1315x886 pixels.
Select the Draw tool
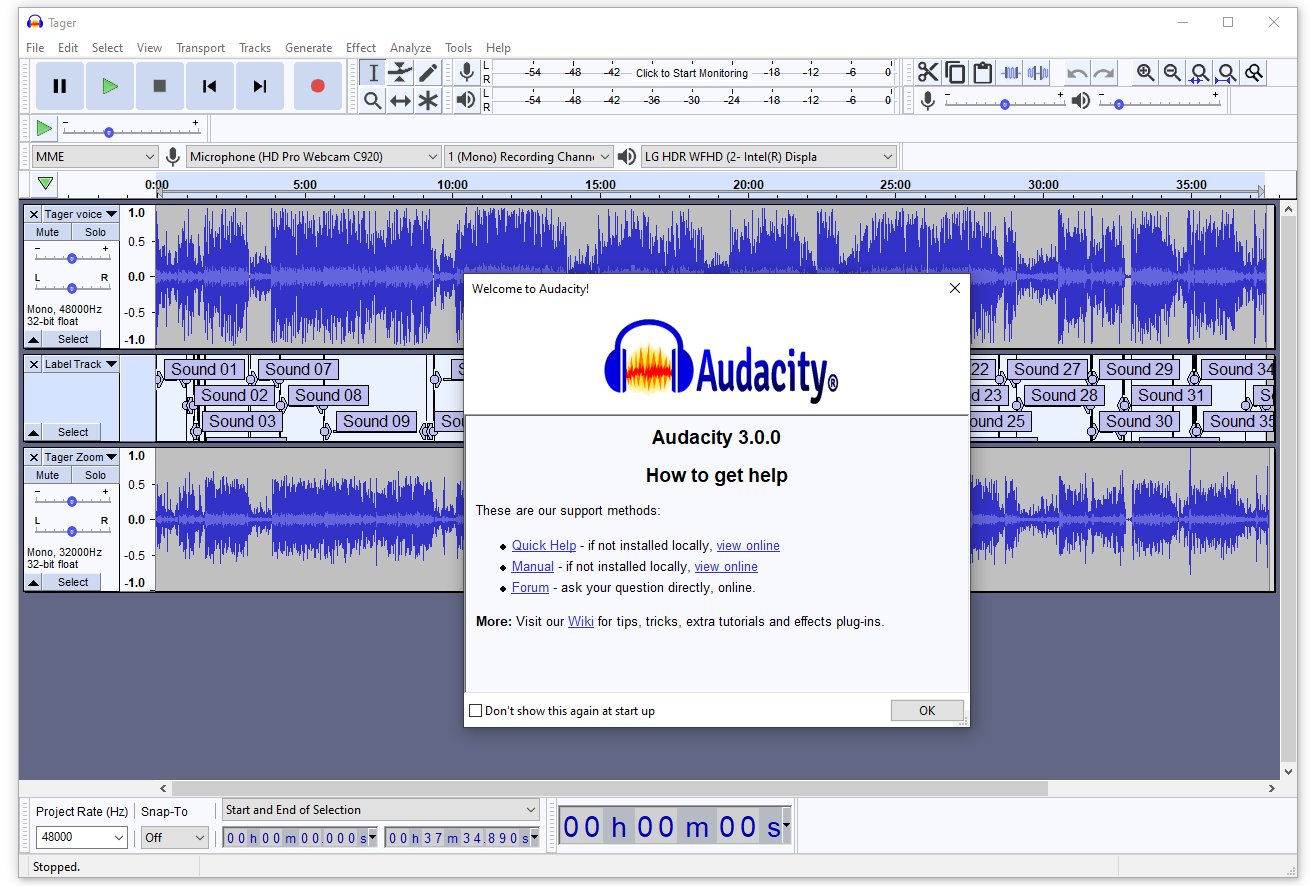pos(427,72)
